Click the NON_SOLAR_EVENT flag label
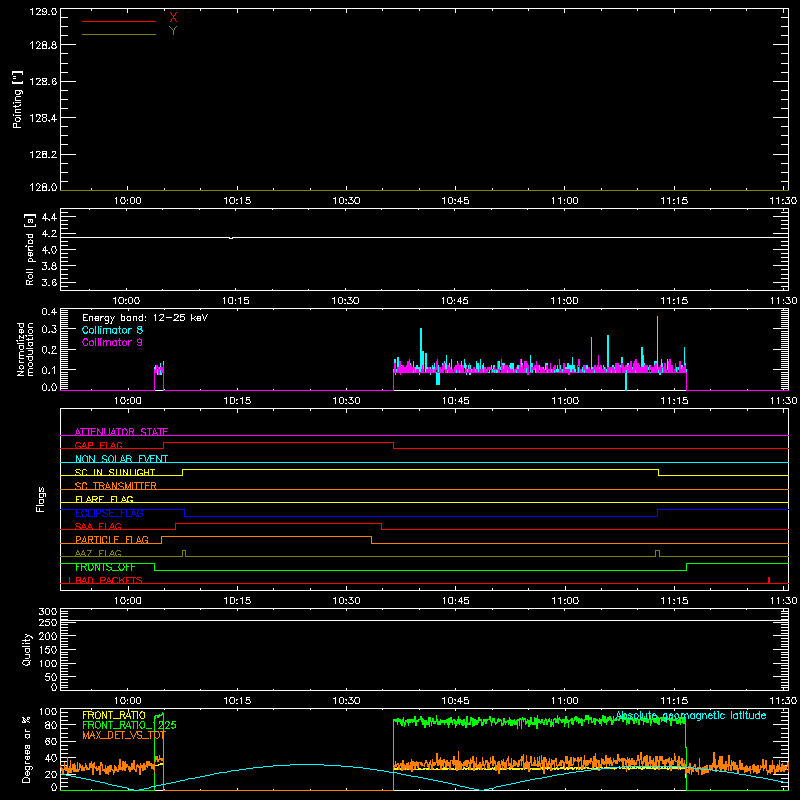Image resolution: width=800 pixels, height=800 pixels. click(121, 459)
